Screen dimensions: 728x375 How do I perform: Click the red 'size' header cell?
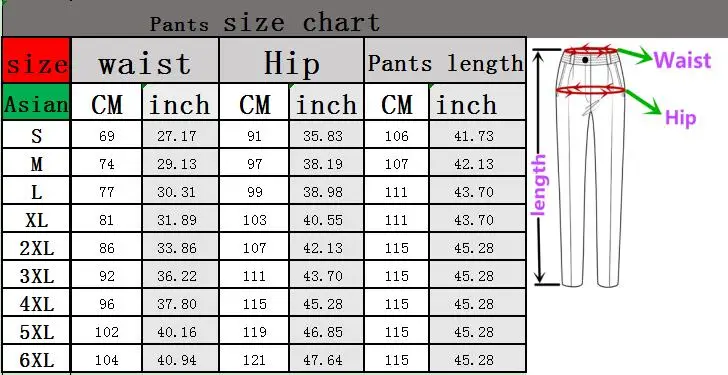click(x=36, y=61)
